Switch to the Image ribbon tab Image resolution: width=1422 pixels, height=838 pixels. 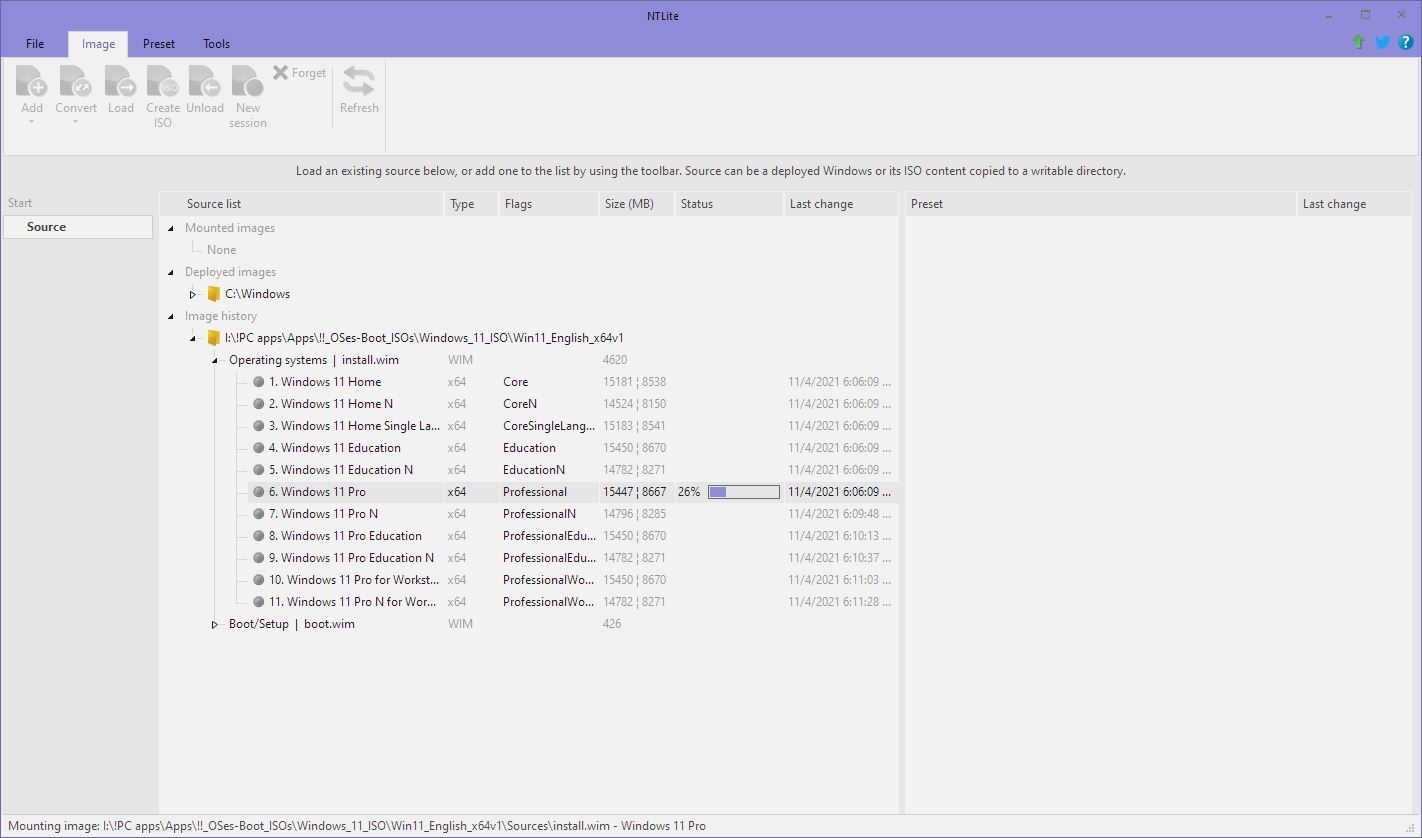[98, 44]
